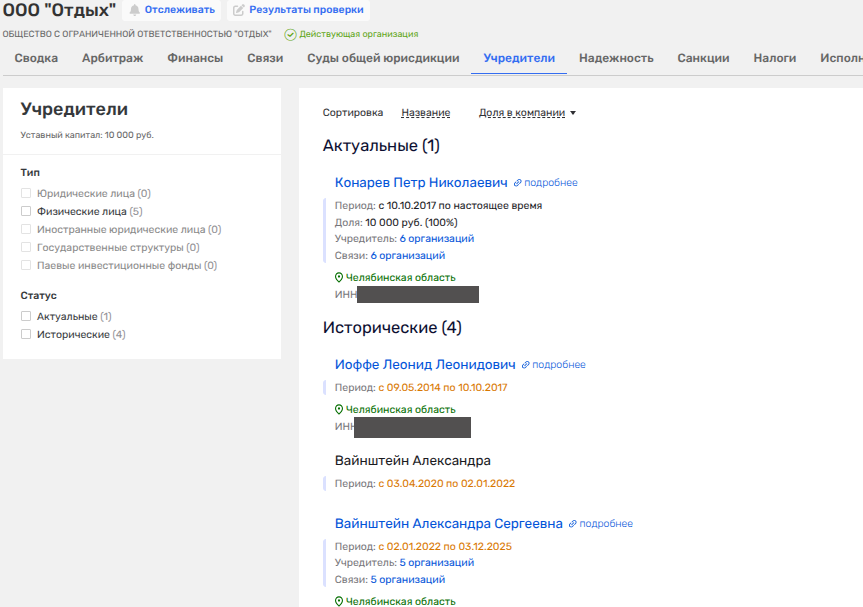
Task: Click подробнее next to Вайнштейн Александра Сергеевна
Action: pos(606,524)
